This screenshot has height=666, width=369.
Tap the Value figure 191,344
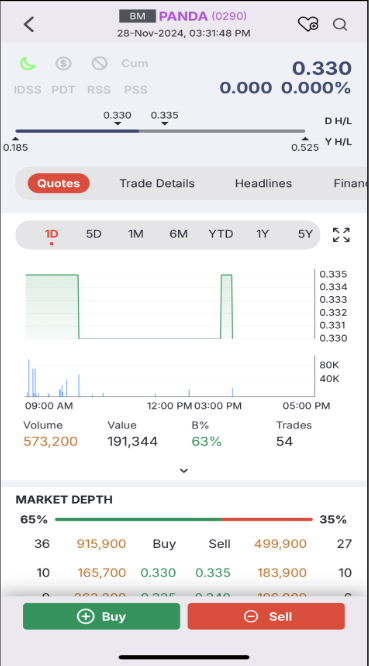[132, 442]
